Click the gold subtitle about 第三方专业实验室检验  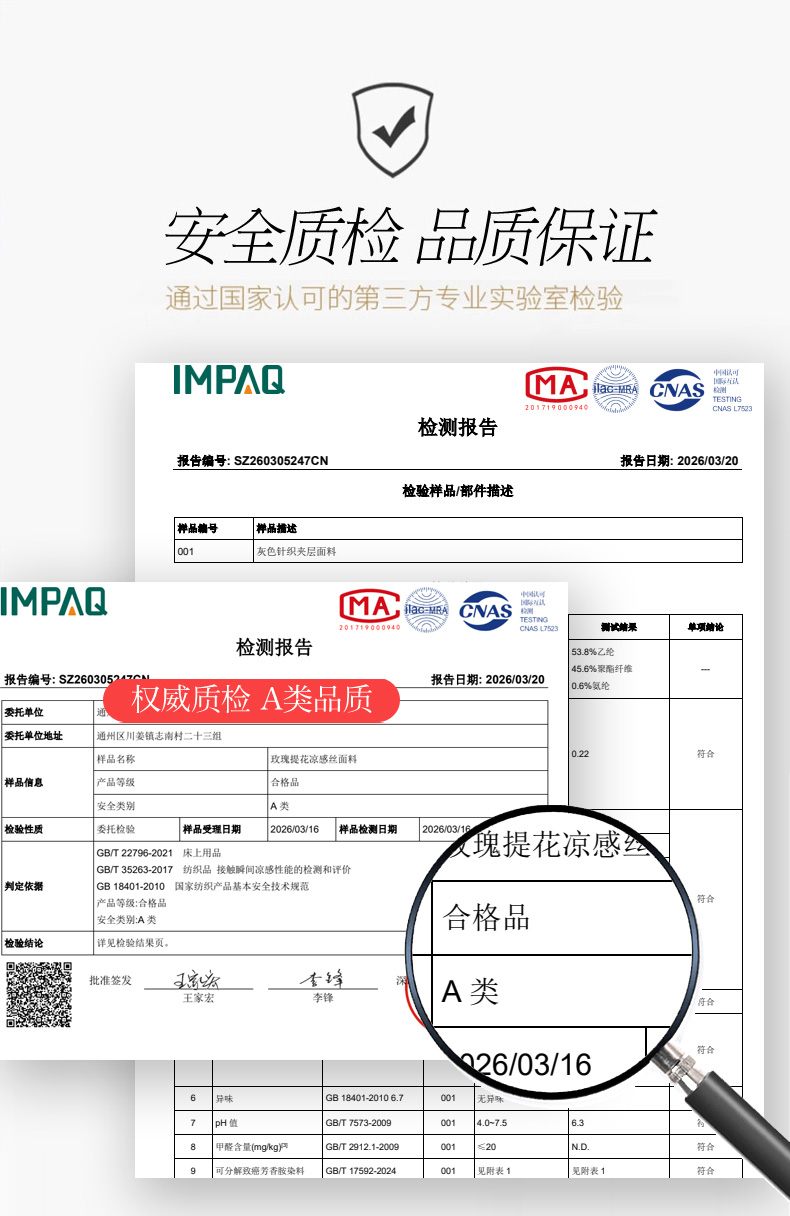point(394,298)
